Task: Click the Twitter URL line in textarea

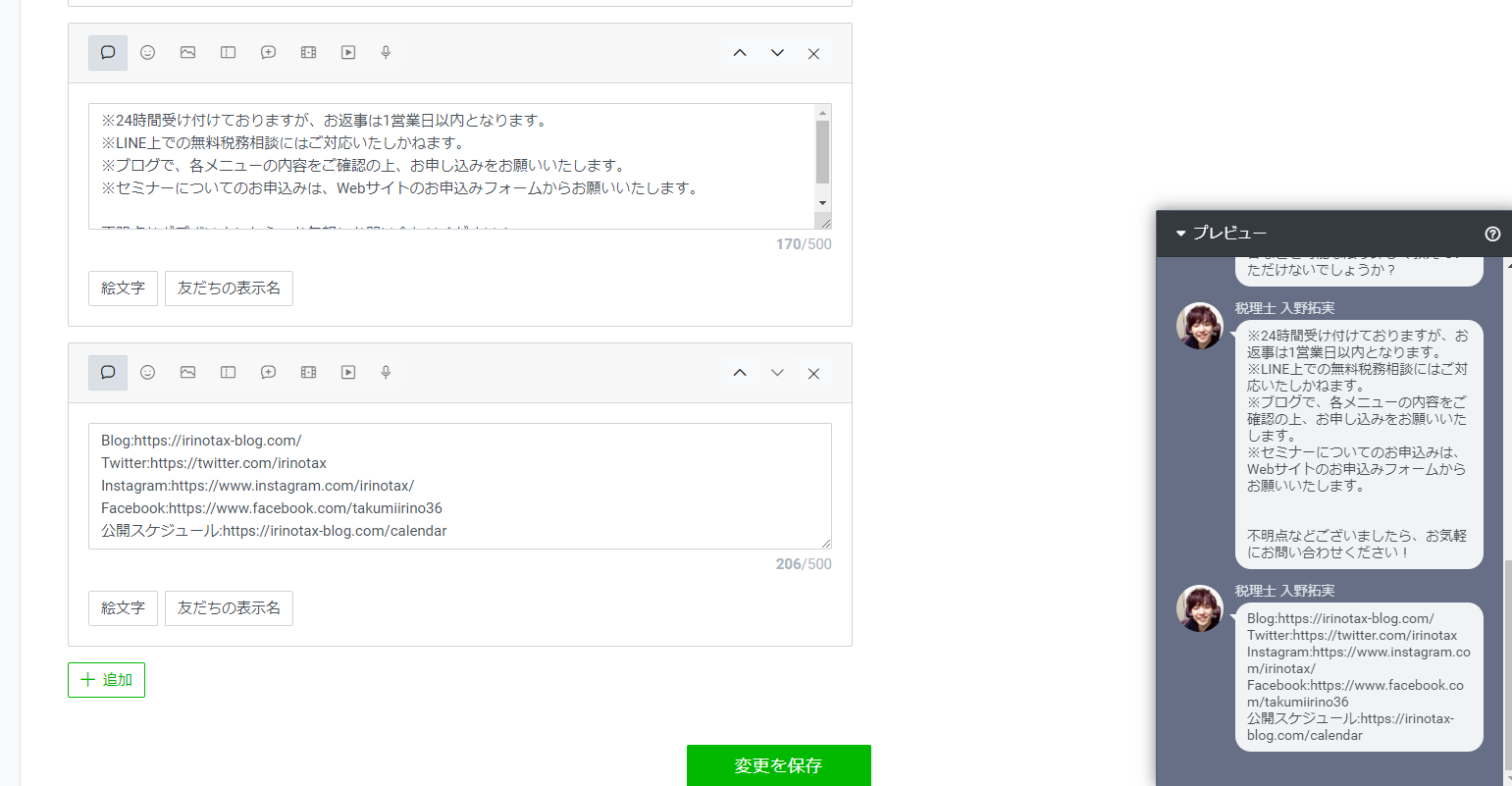Action: [x=214, y=463]
